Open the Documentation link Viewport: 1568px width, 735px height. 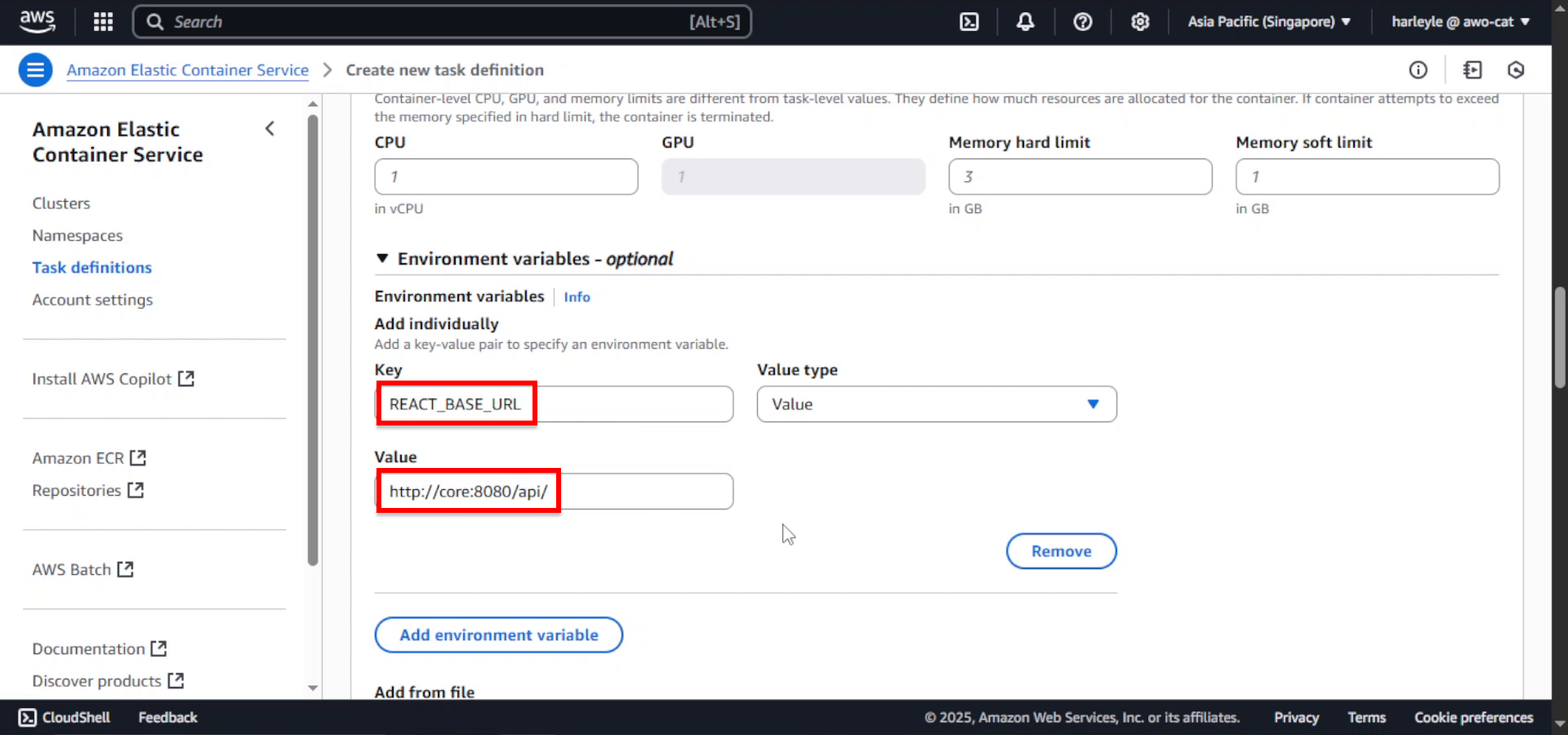click(x=100, y=648)
